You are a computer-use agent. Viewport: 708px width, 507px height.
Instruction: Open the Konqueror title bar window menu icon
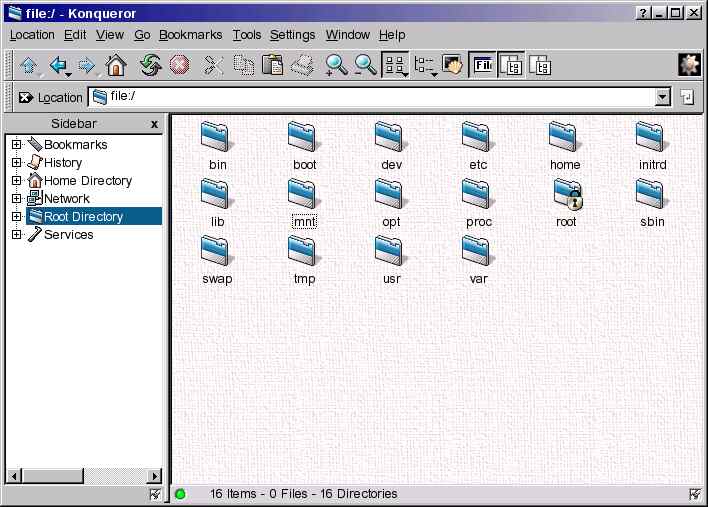point(15,13)
